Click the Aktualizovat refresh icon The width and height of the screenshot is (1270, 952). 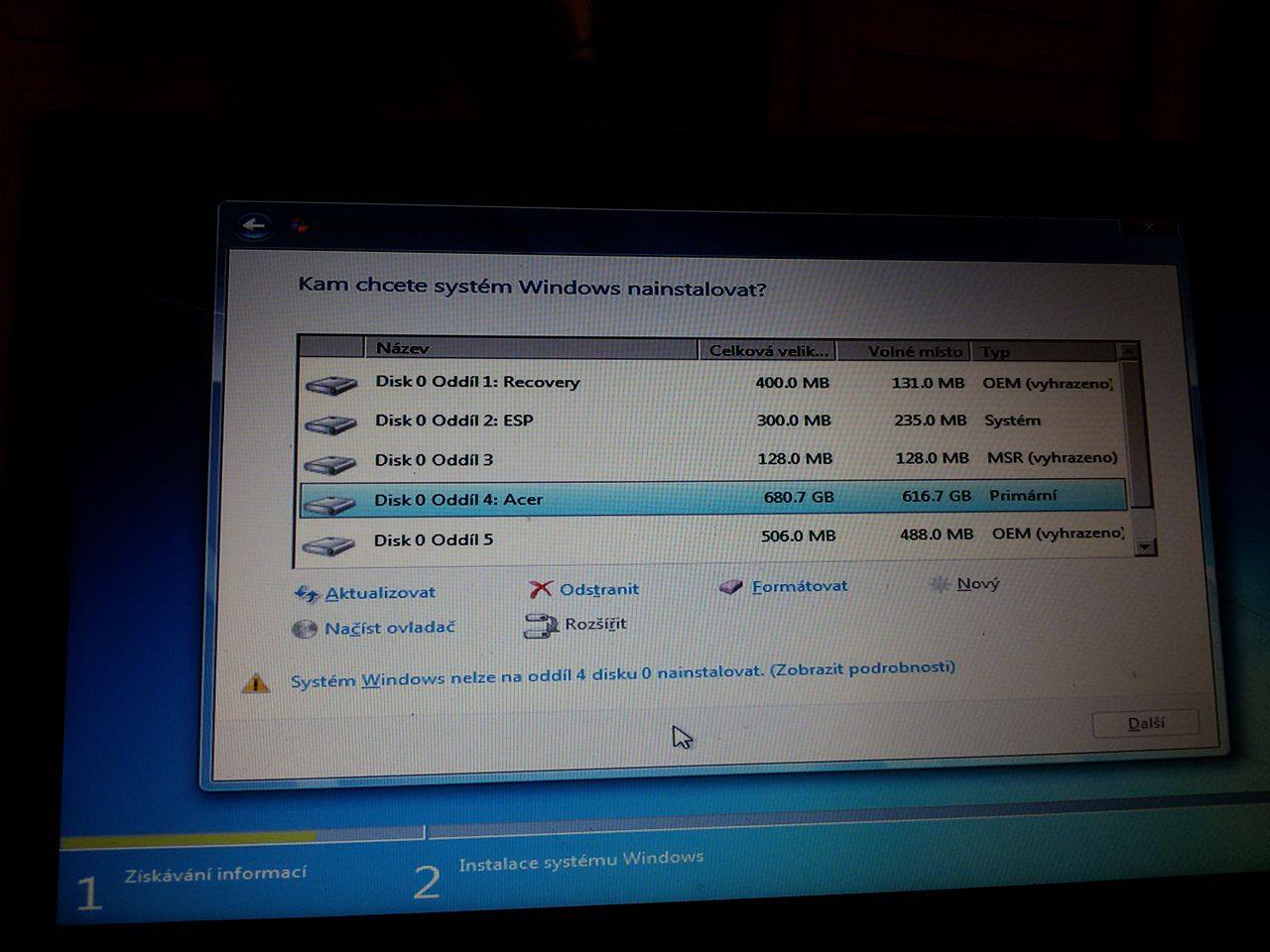(x=307, y=593)
